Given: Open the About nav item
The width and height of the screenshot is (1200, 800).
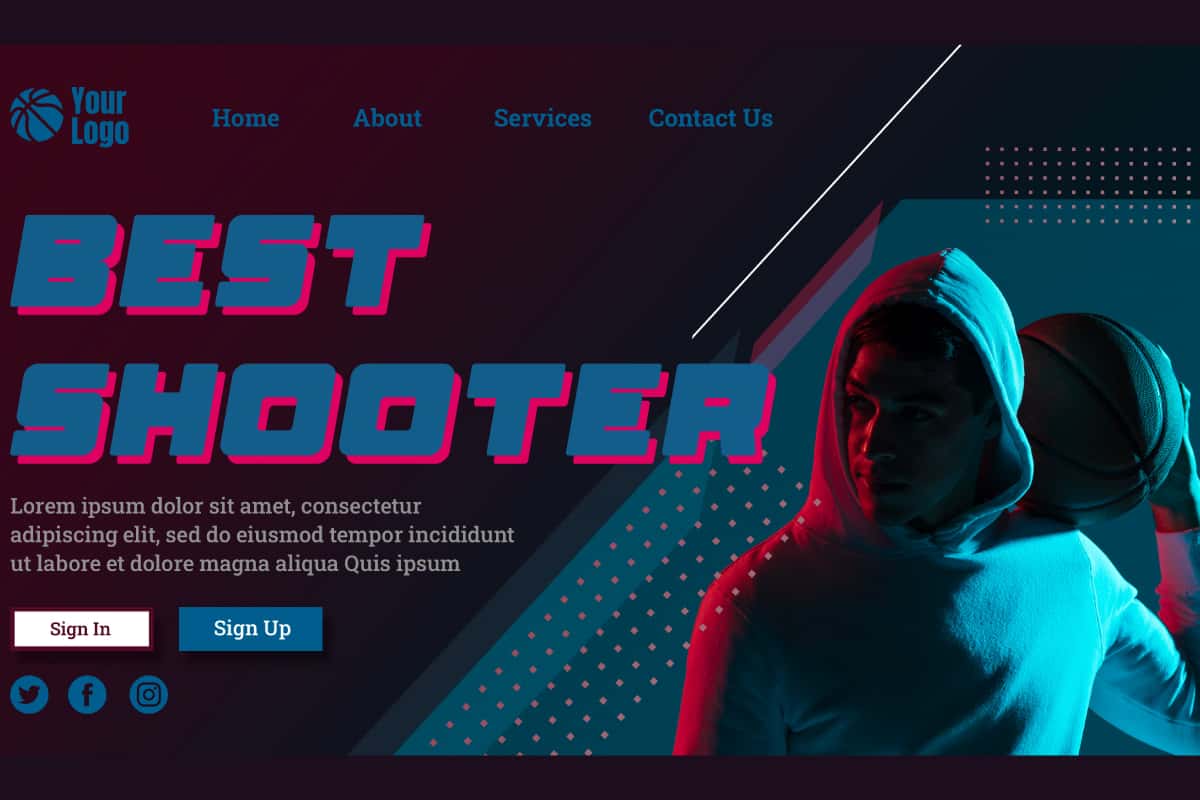Looking at the screenshot, I should pos(387,118).
